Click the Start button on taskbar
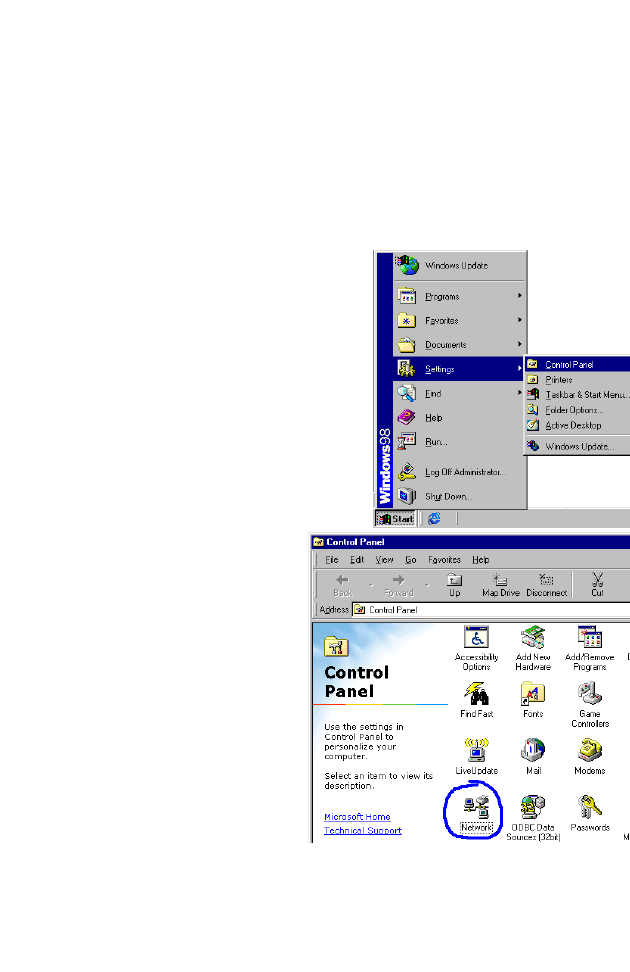Image resolution: width=630 pixels, height=972 pixels. pyautogui.click(x=395, y=518)
